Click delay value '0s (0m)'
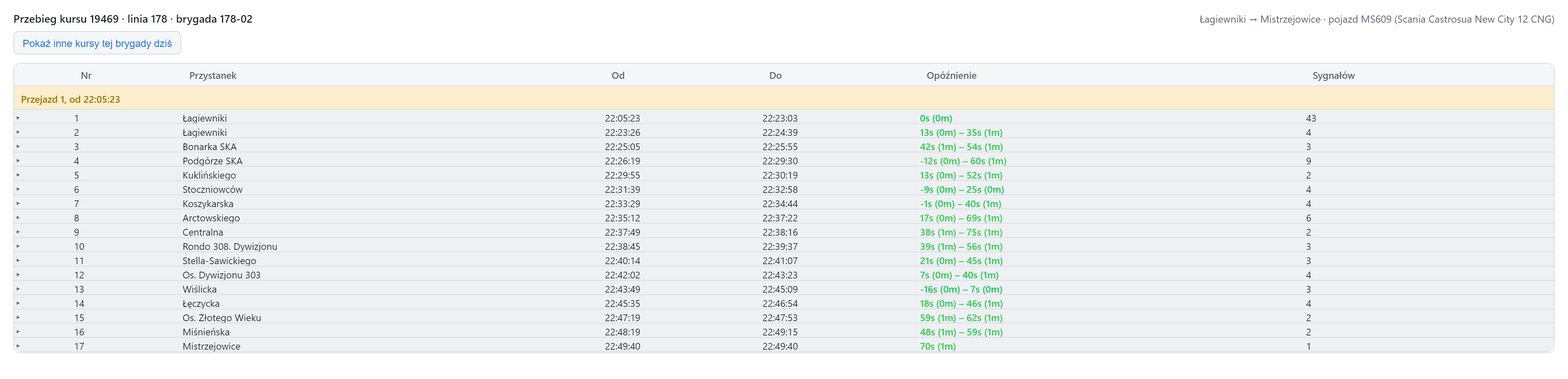The image size is (1568, 379). pyautogui.click(x=936, y=118)
